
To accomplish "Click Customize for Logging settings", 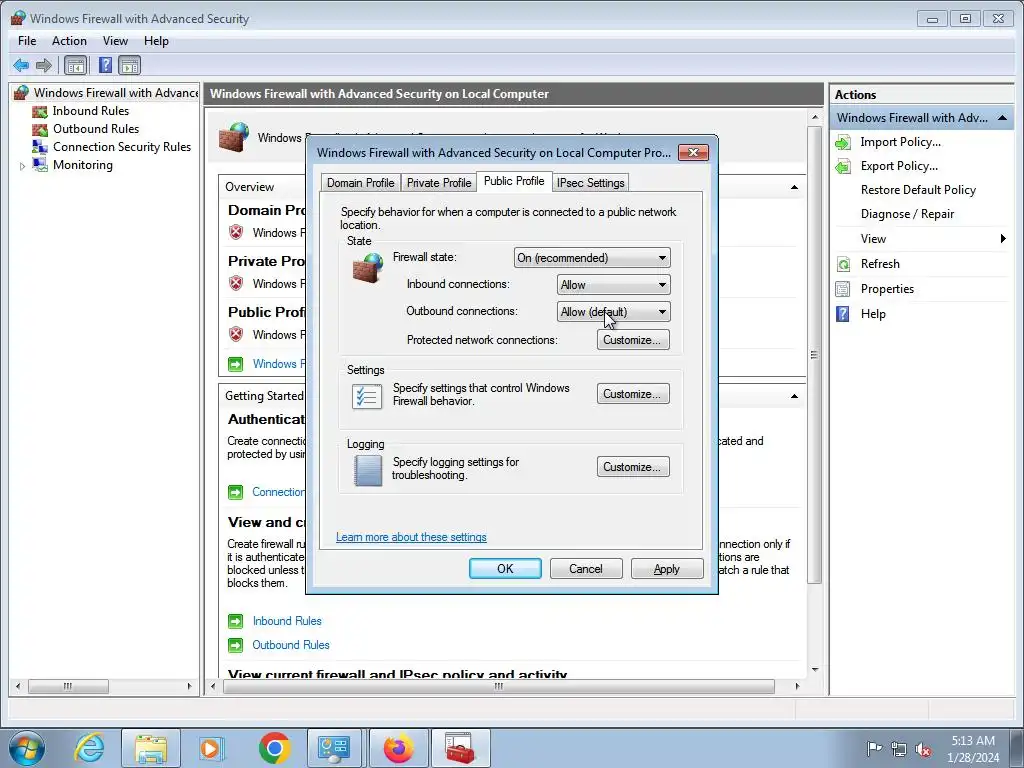I will [633, 467].
